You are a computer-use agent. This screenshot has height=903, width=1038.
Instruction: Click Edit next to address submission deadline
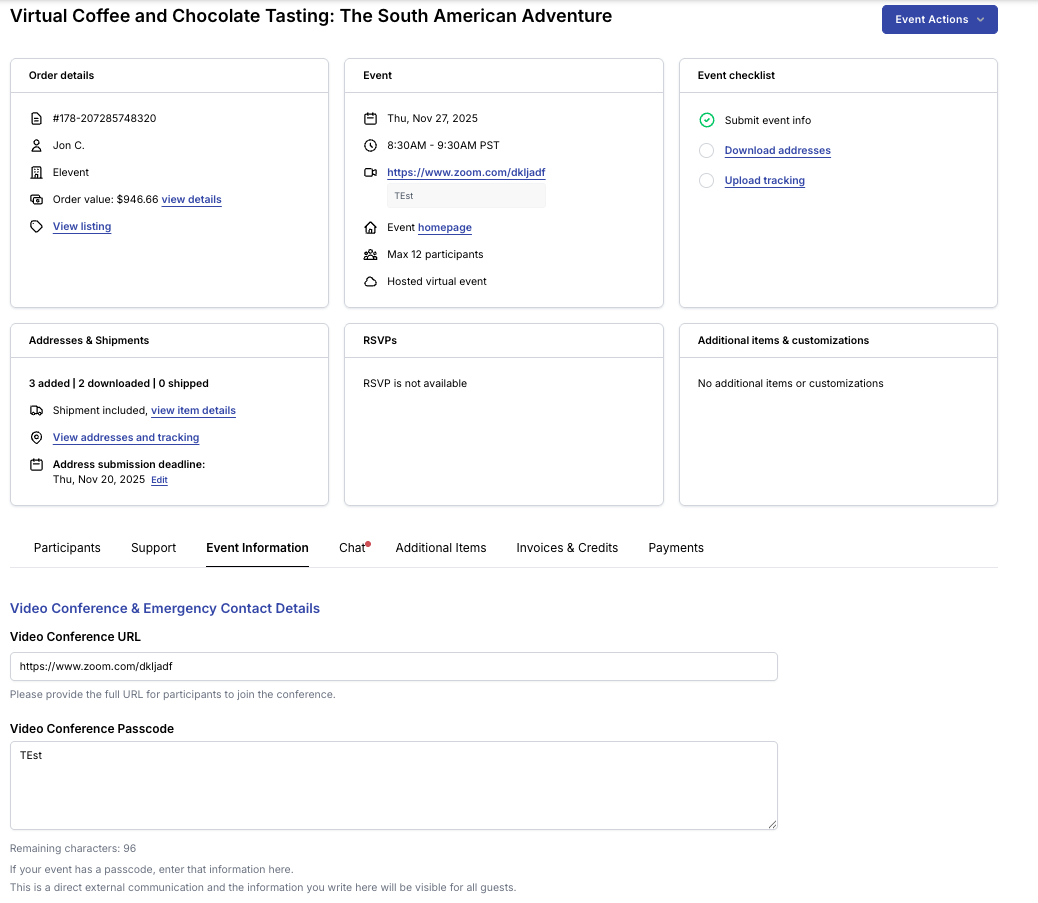coord(159,481)
